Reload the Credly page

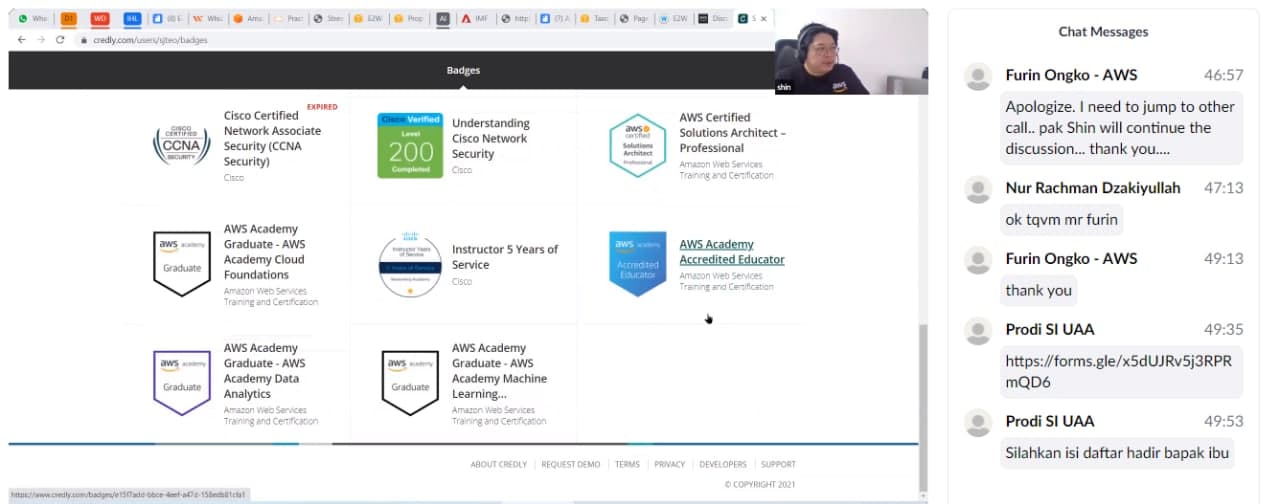click(x=60, y=39)
